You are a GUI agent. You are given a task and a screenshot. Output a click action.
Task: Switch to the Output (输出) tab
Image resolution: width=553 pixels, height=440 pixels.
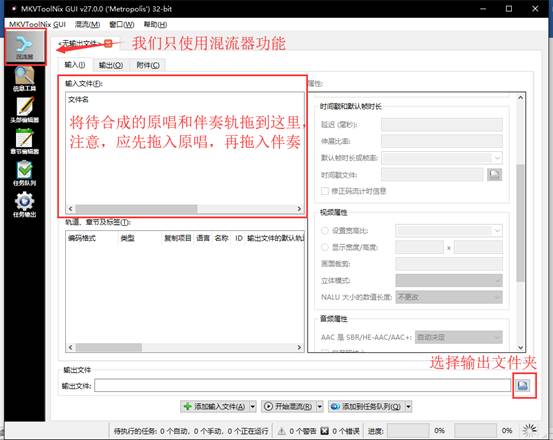pos(111,65)
